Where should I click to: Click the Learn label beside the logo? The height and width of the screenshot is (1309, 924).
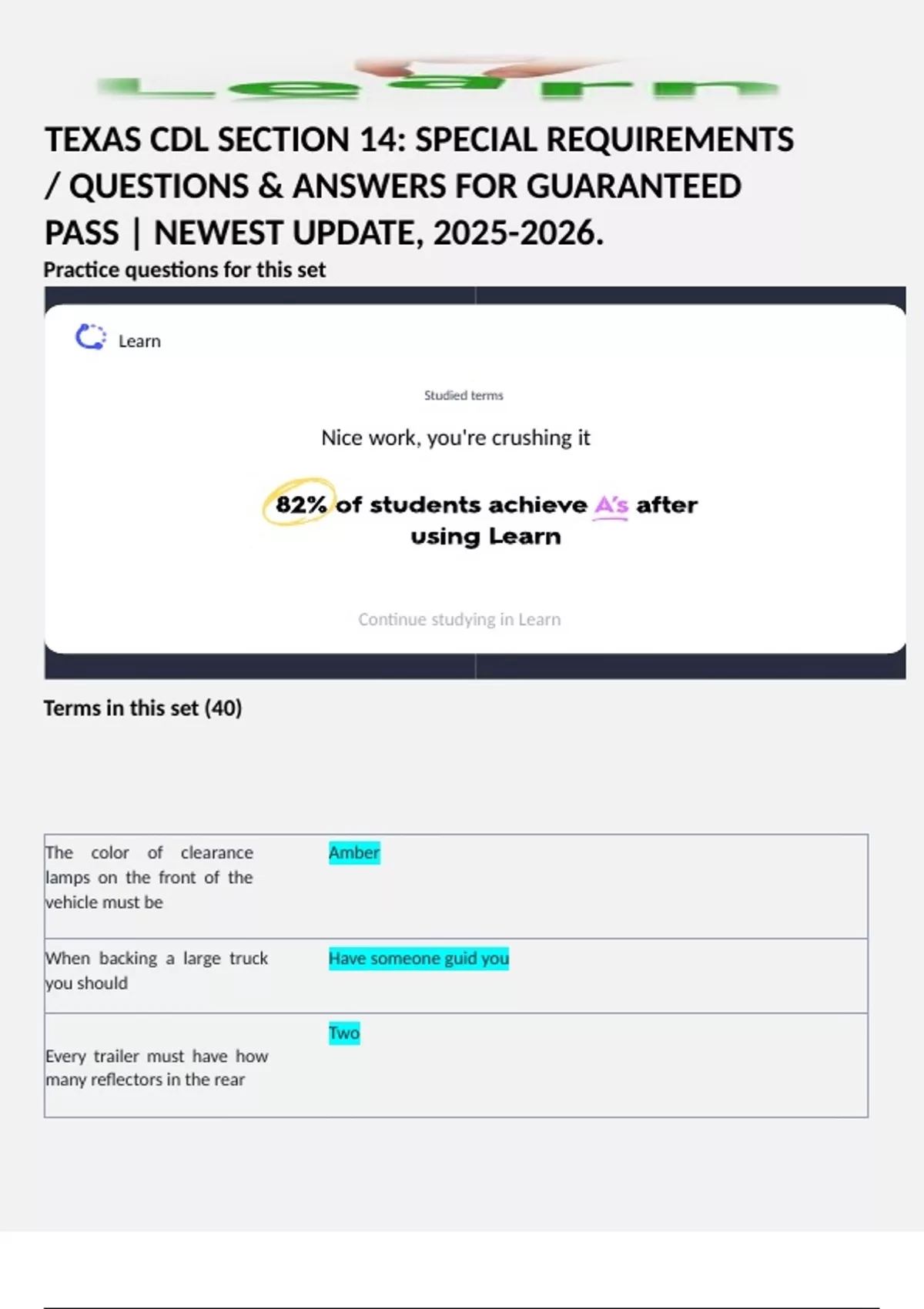point(139,341)
